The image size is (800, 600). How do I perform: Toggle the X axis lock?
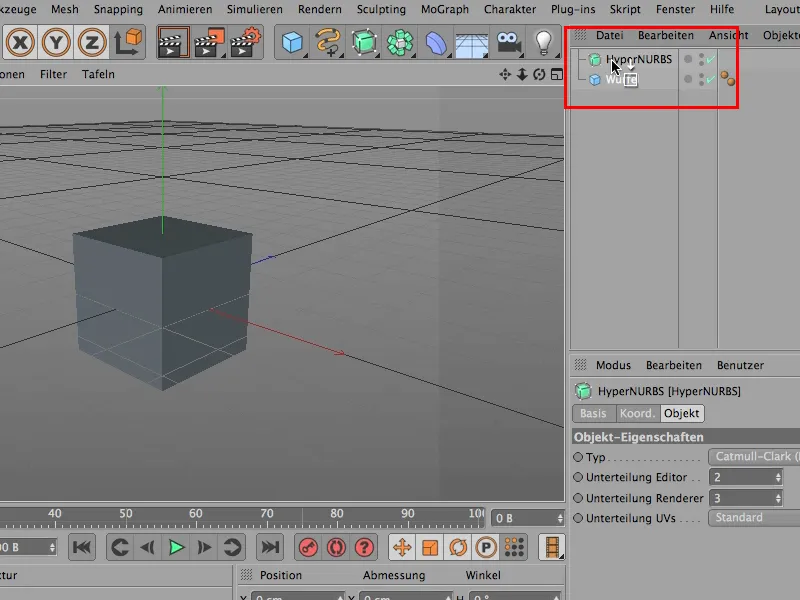coord(20,42)
